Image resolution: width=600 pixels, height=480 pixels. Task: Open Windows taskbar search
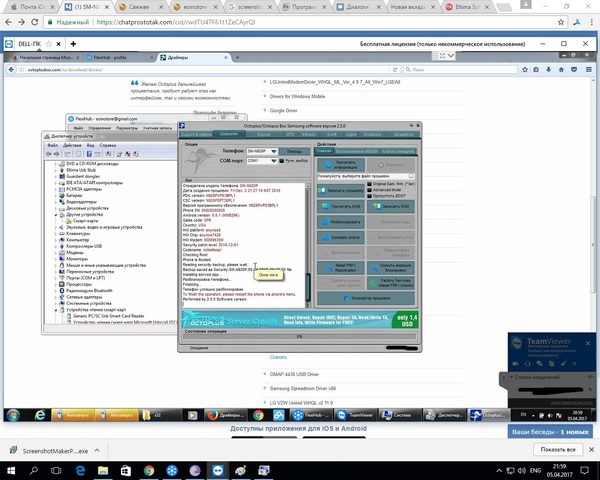coord(34,470)
